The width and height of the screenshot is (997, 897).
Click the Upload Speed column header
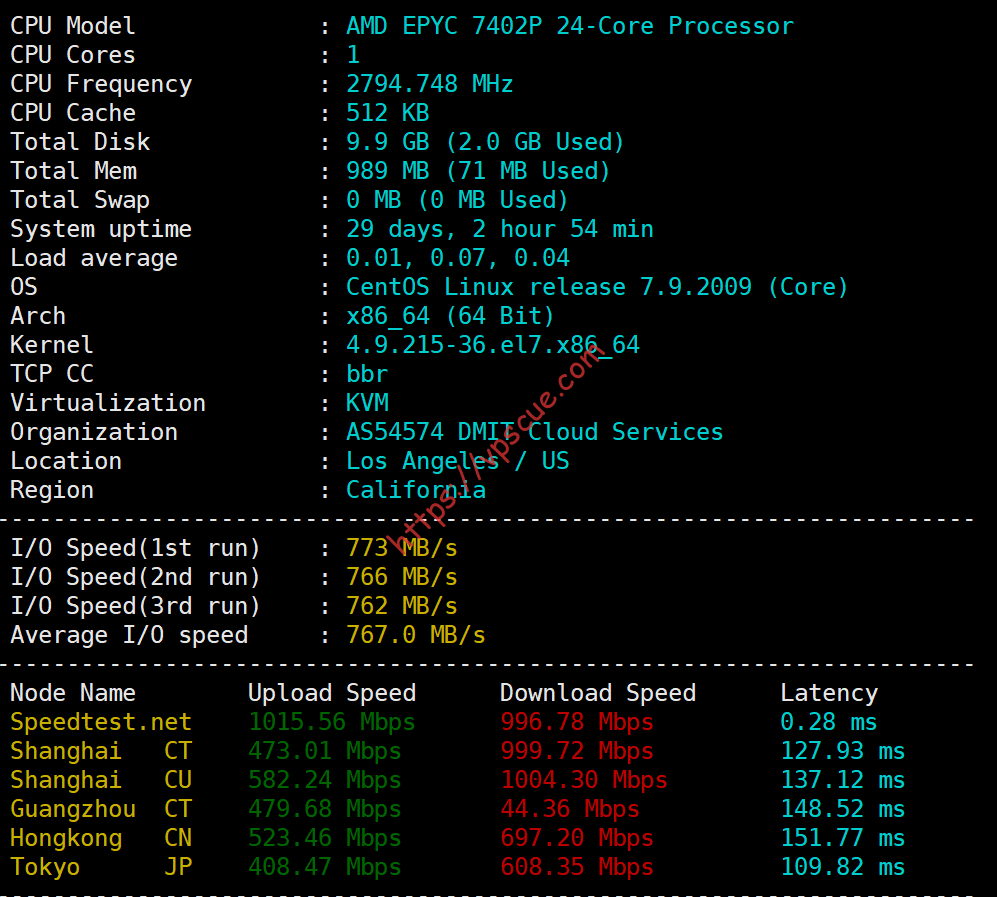332,693
